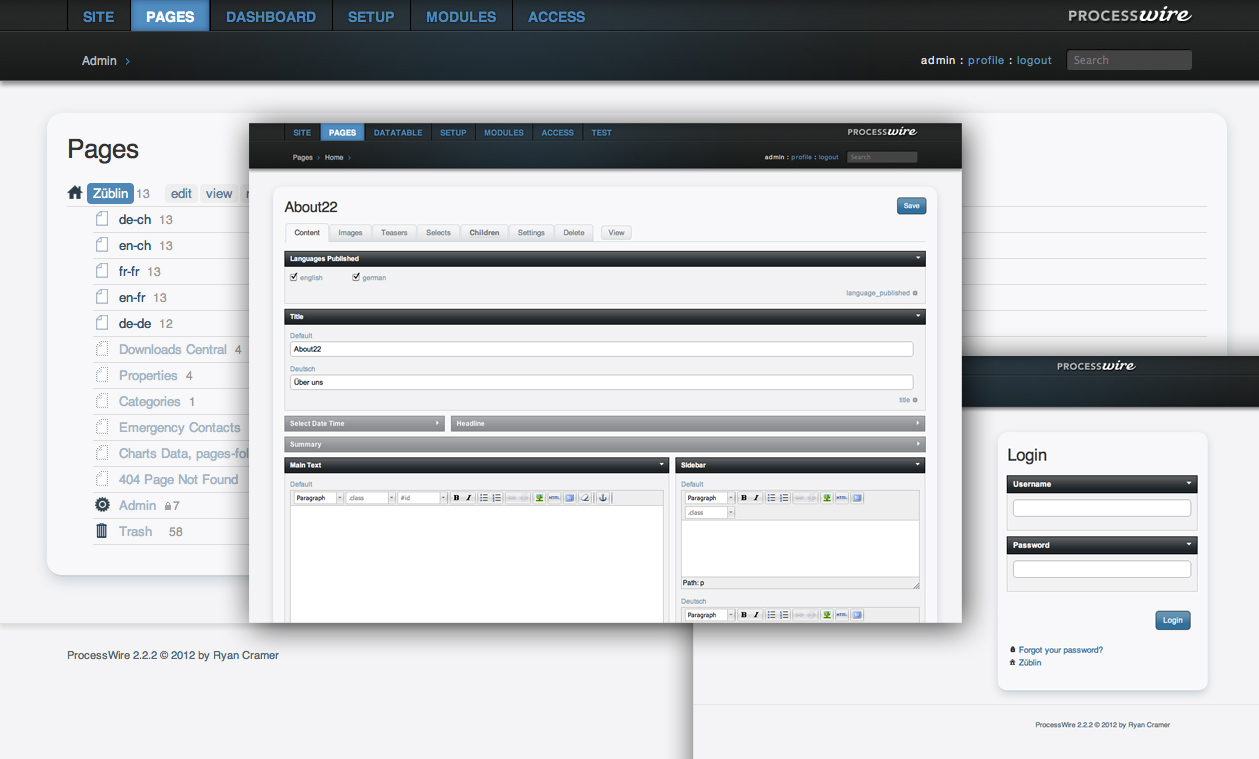Insert anchor in Main Text editor
Image resolution: width=1259 pixels, height=759 pixels.
tap(603, 498)
